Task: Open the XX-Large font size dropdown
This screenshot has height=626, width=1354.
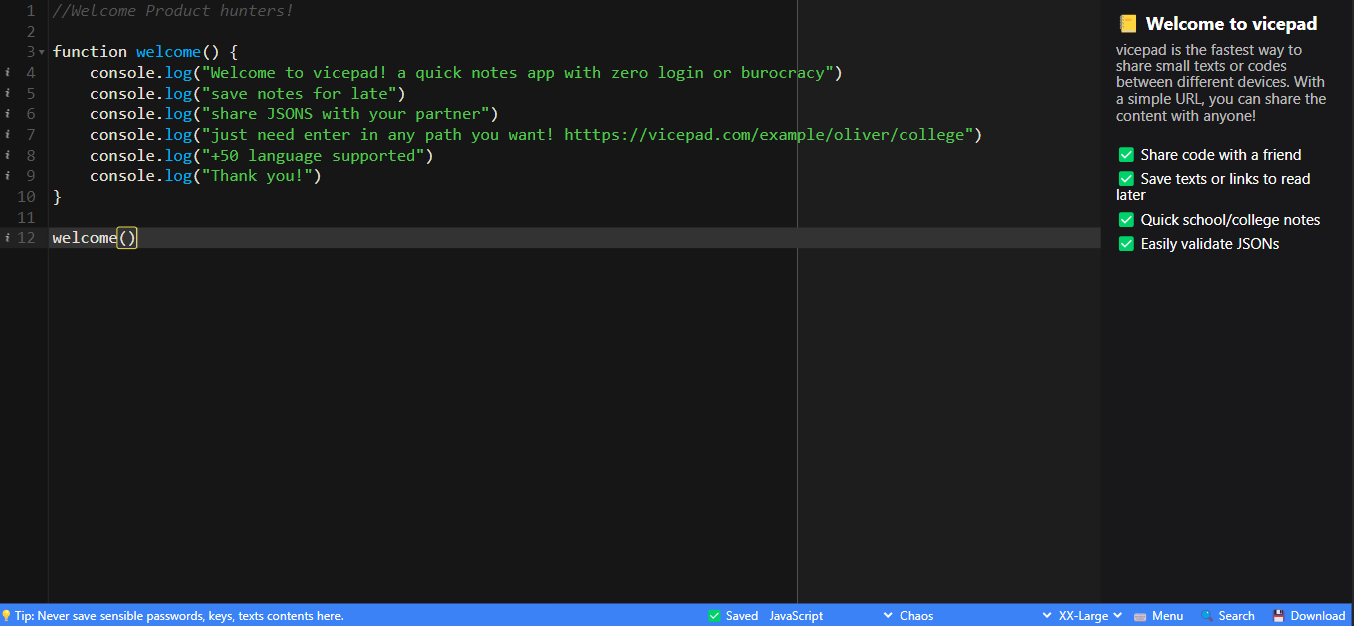Action: [1090, 616]
